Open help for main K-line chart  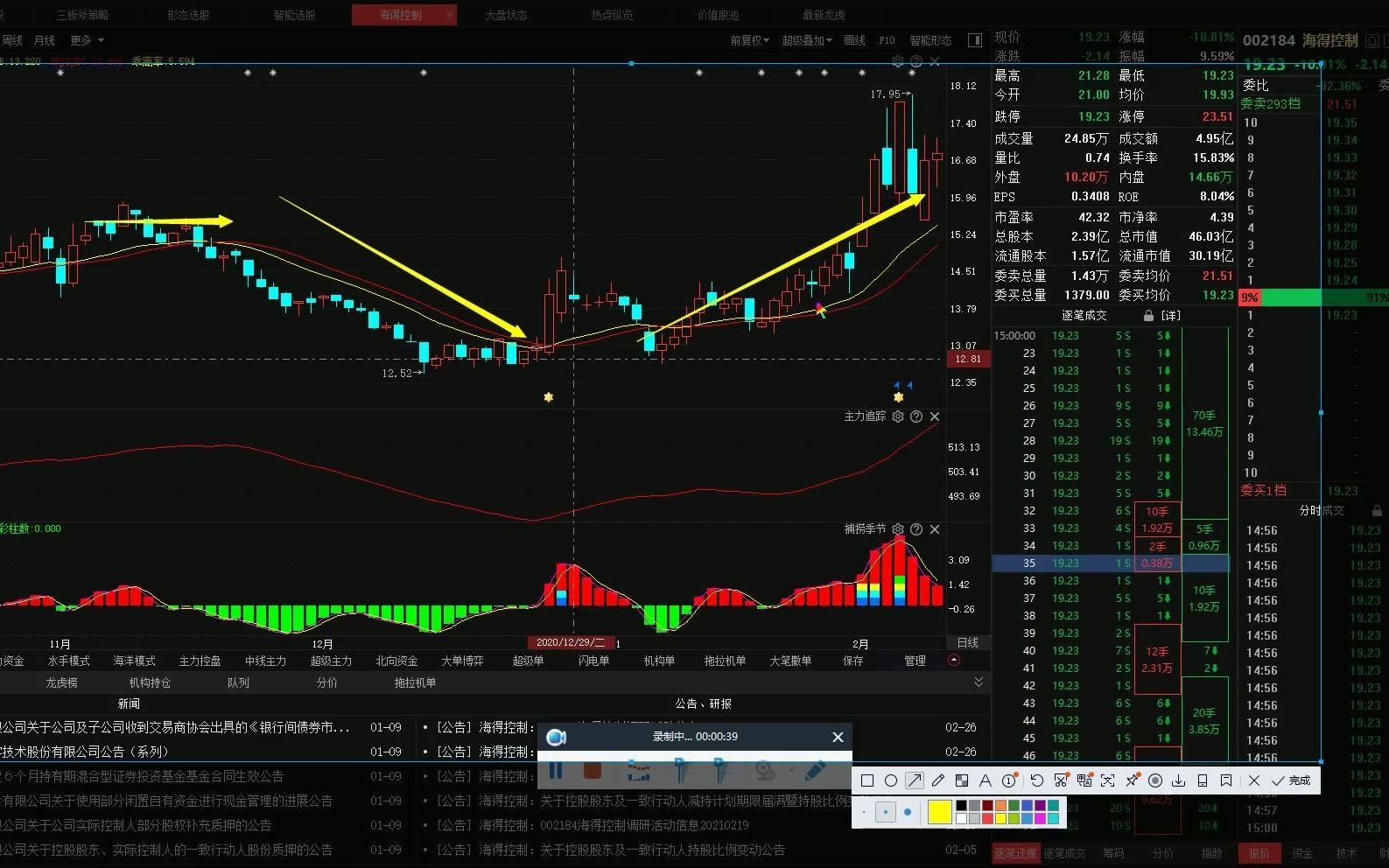916,62
